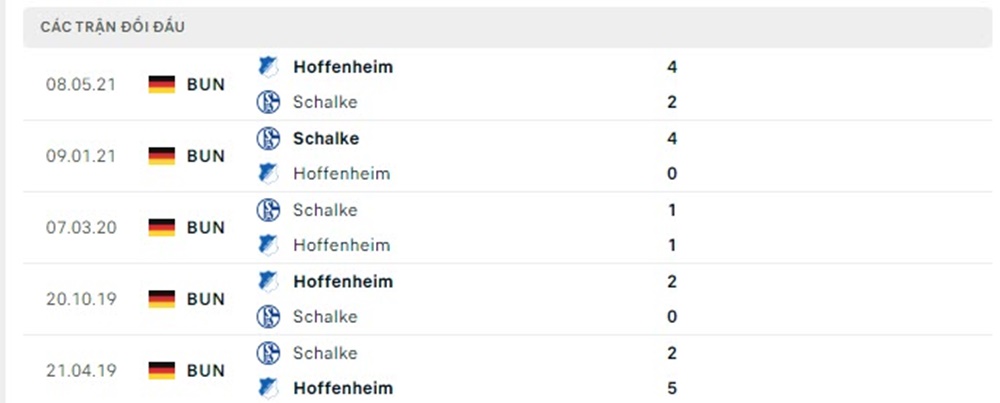Screen dimensions: 1000x403
Task: Click Hoffenheim crest in 21.04.19 match
Action: 267,388
